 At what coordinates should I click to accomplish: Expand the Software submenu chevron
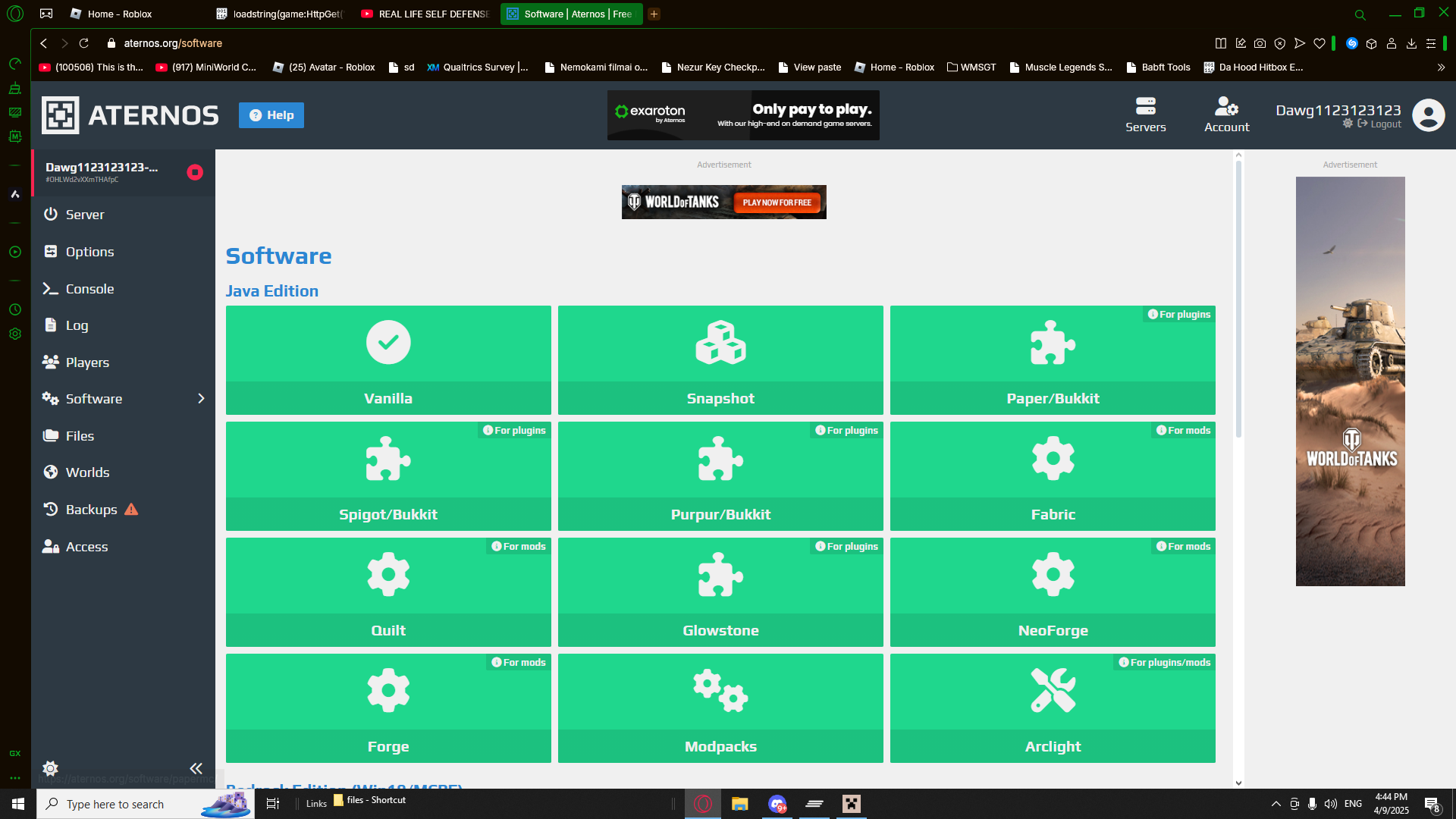(x=201, y=399)
